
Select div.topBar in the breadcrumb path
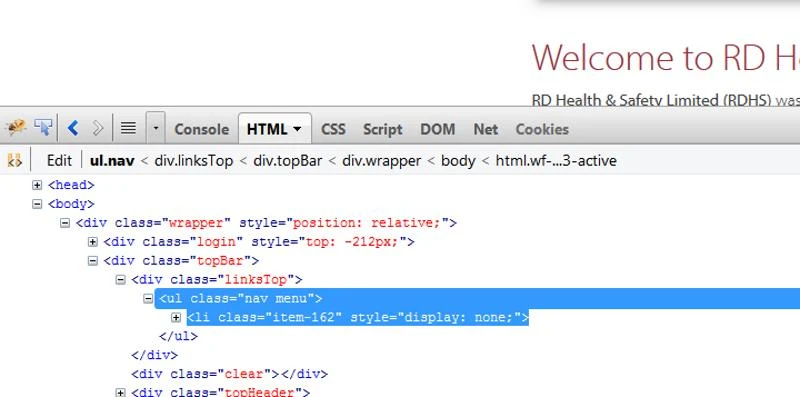coord(288,161)
